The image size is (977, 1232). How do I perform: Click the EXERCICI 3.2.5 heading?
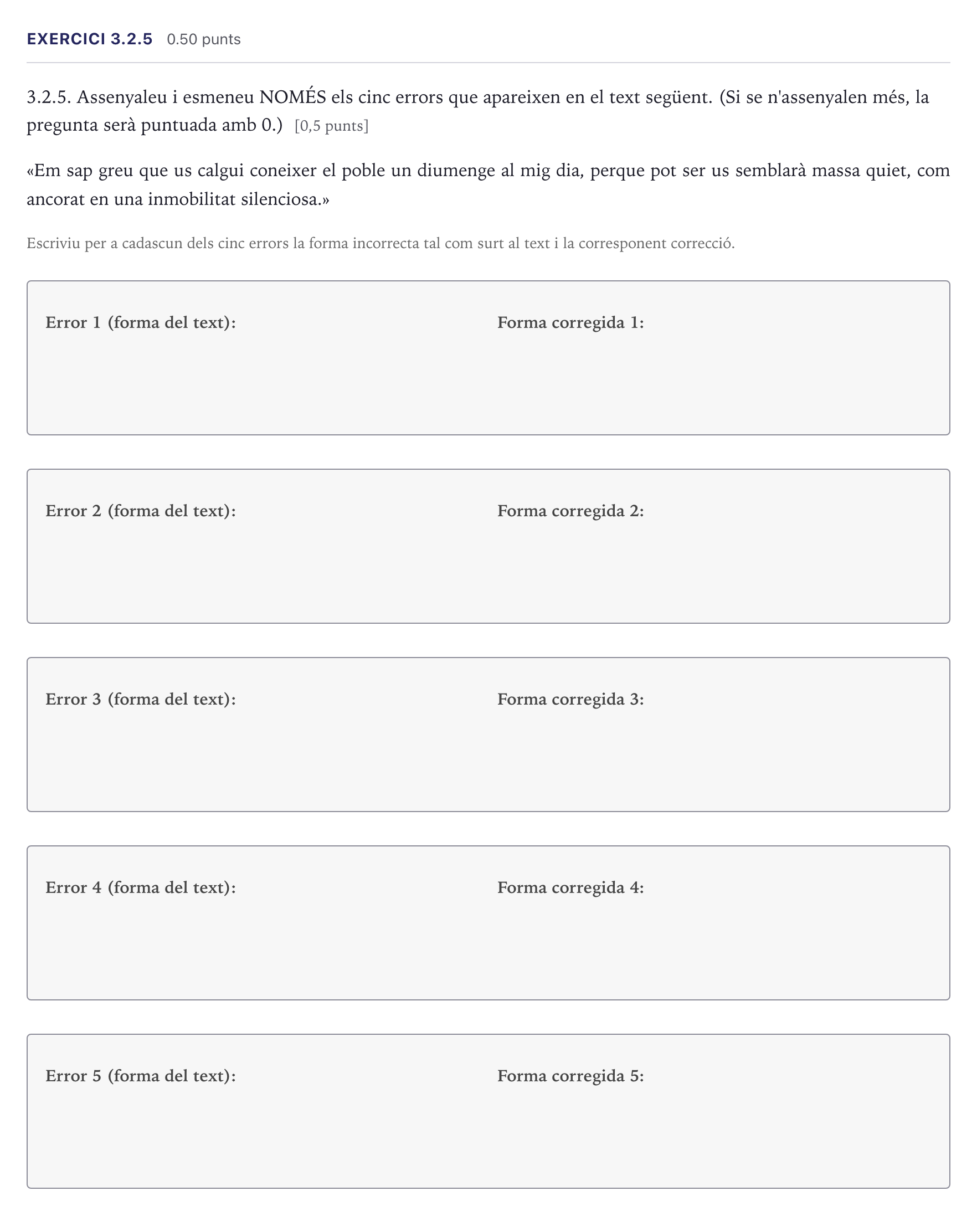coord(90,39)
